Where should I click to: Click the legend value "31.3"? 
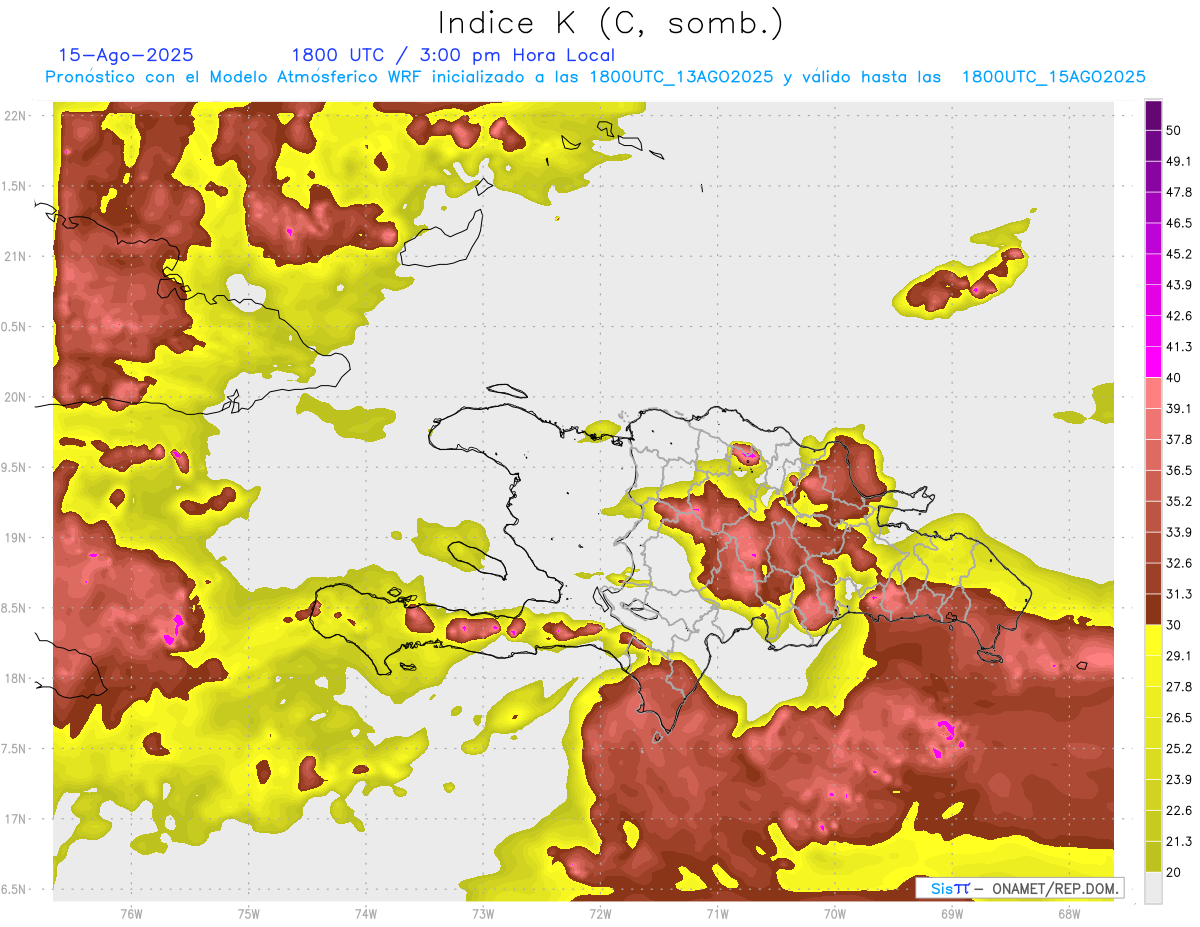(1179, 594)
